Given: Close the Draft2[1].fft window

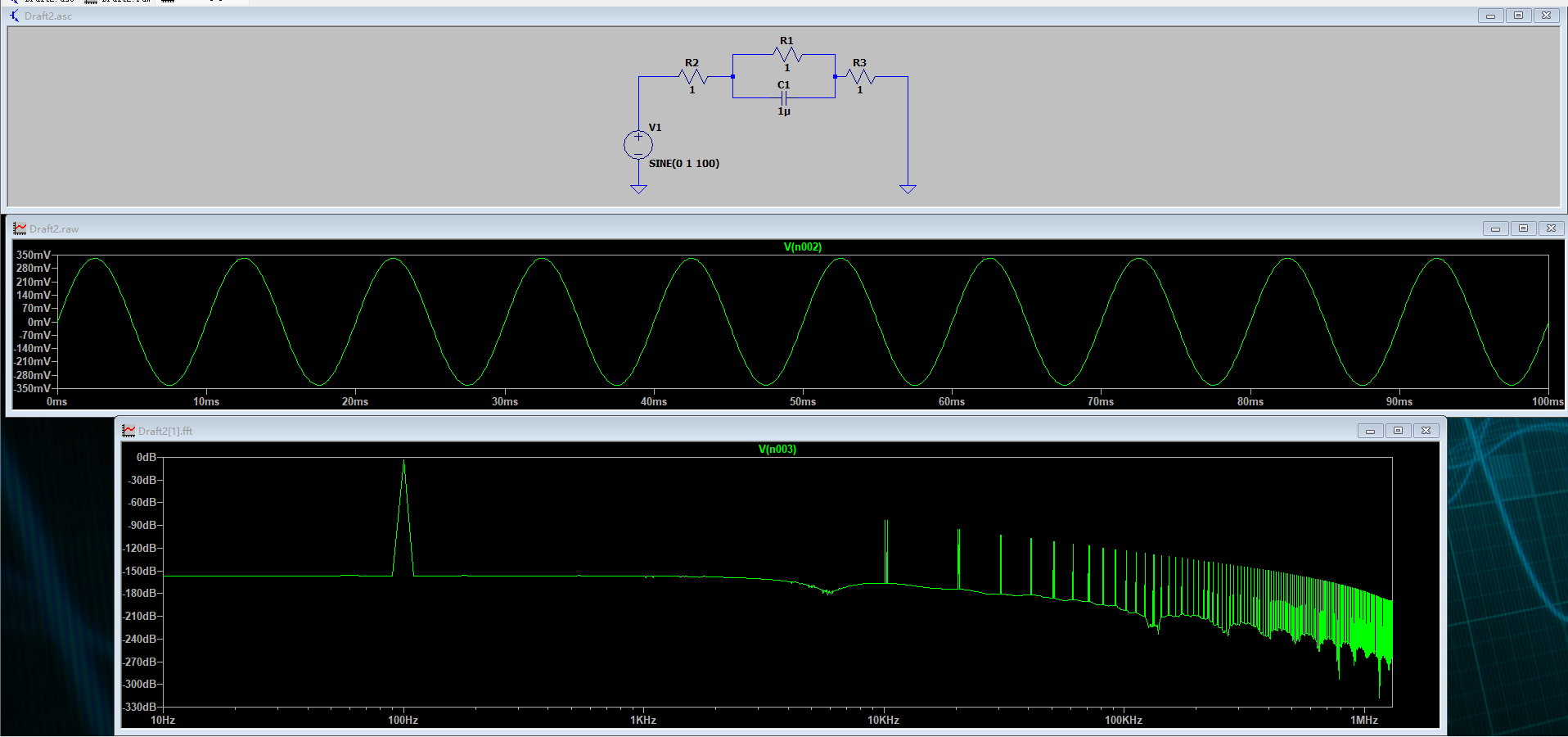Looking at the screenshot, I should pyautogui.click(x=1426, y=431).
